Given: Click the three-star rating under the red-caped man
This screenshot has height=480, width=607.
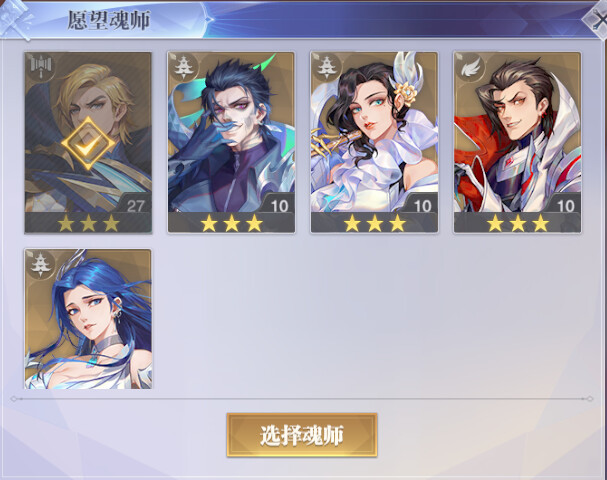Looking at the screenshot, I should pyautogui.click(x=518, y=223).
